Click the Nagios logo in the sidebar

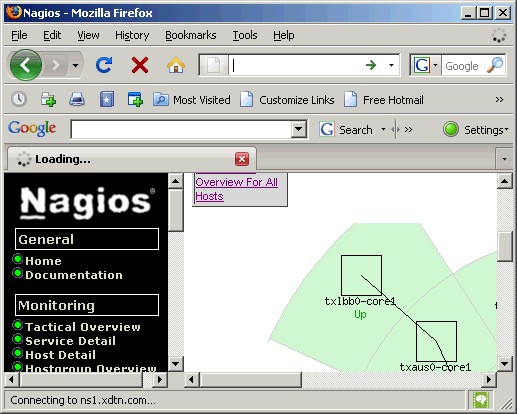(x=86, y=203)
